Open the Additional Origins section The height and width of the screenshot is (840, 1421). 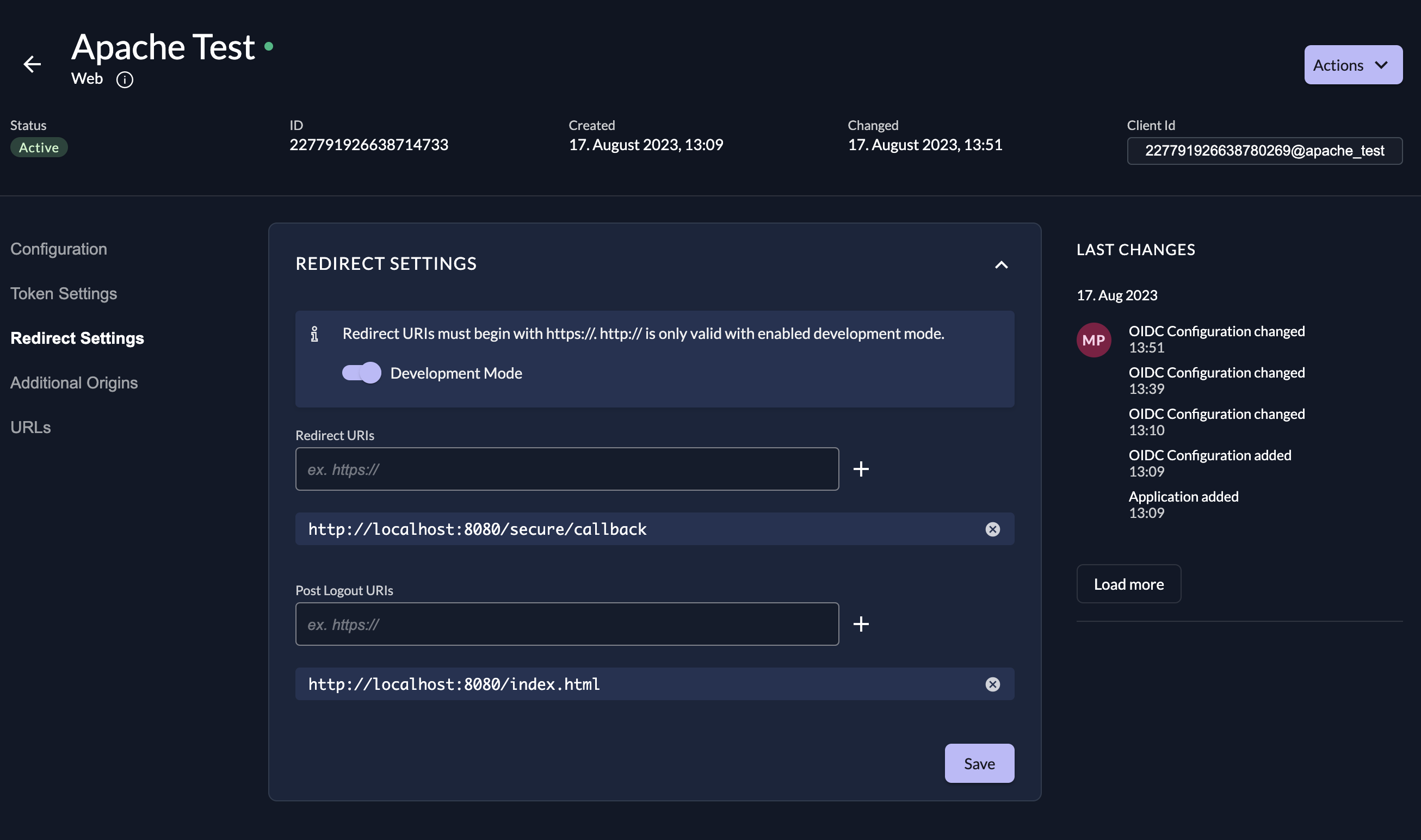(73, 382)
